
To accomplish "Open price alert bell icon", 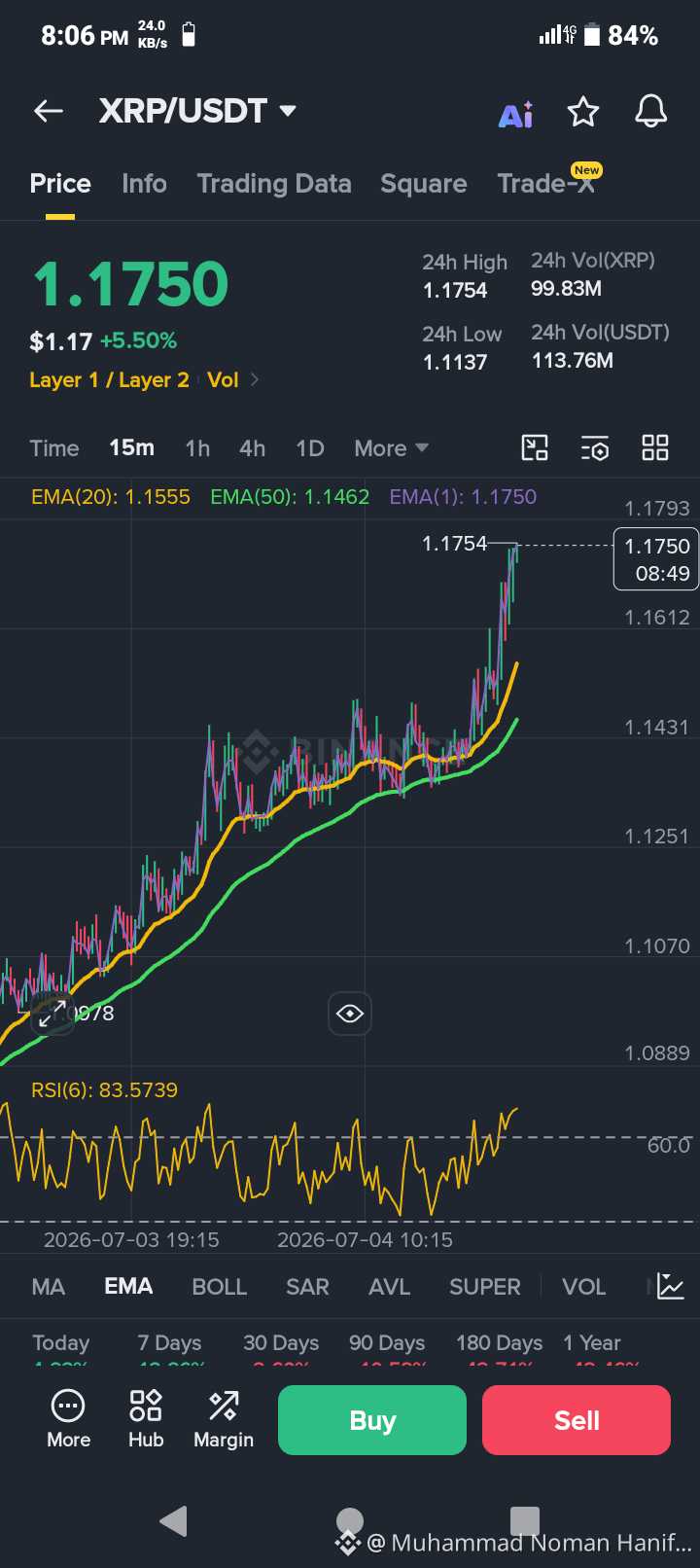I will pyautogui.click(x=651, y=112).
